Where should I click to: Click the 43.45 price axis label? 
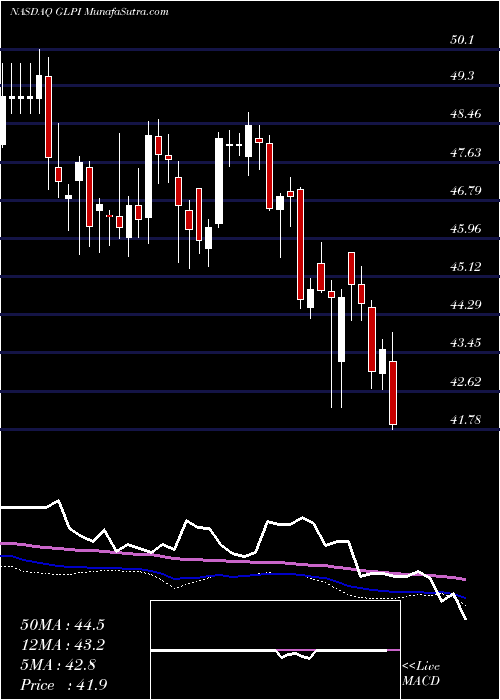point(465,343)
